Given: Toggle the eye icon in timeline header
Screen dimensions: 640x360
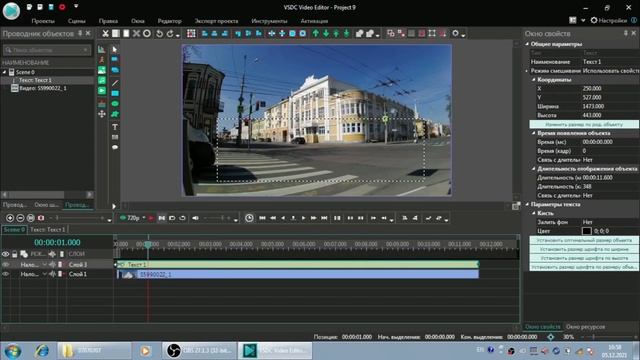Looking at the screenshot, I should (x=5, y=254).
